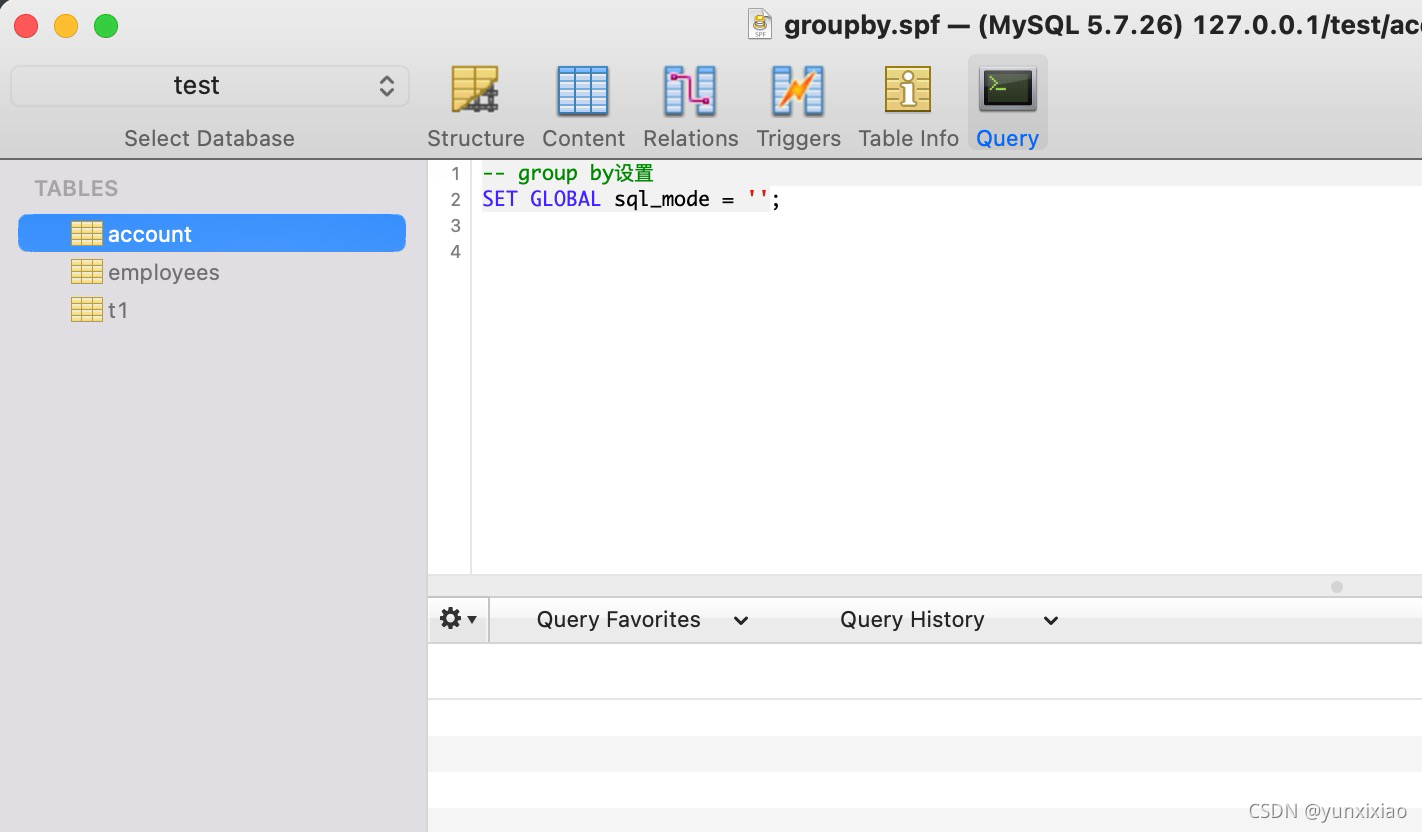Open the Select Database dropdown
Image resolution: width=1422 pixels, height=832 pixels.
(209, 85)
